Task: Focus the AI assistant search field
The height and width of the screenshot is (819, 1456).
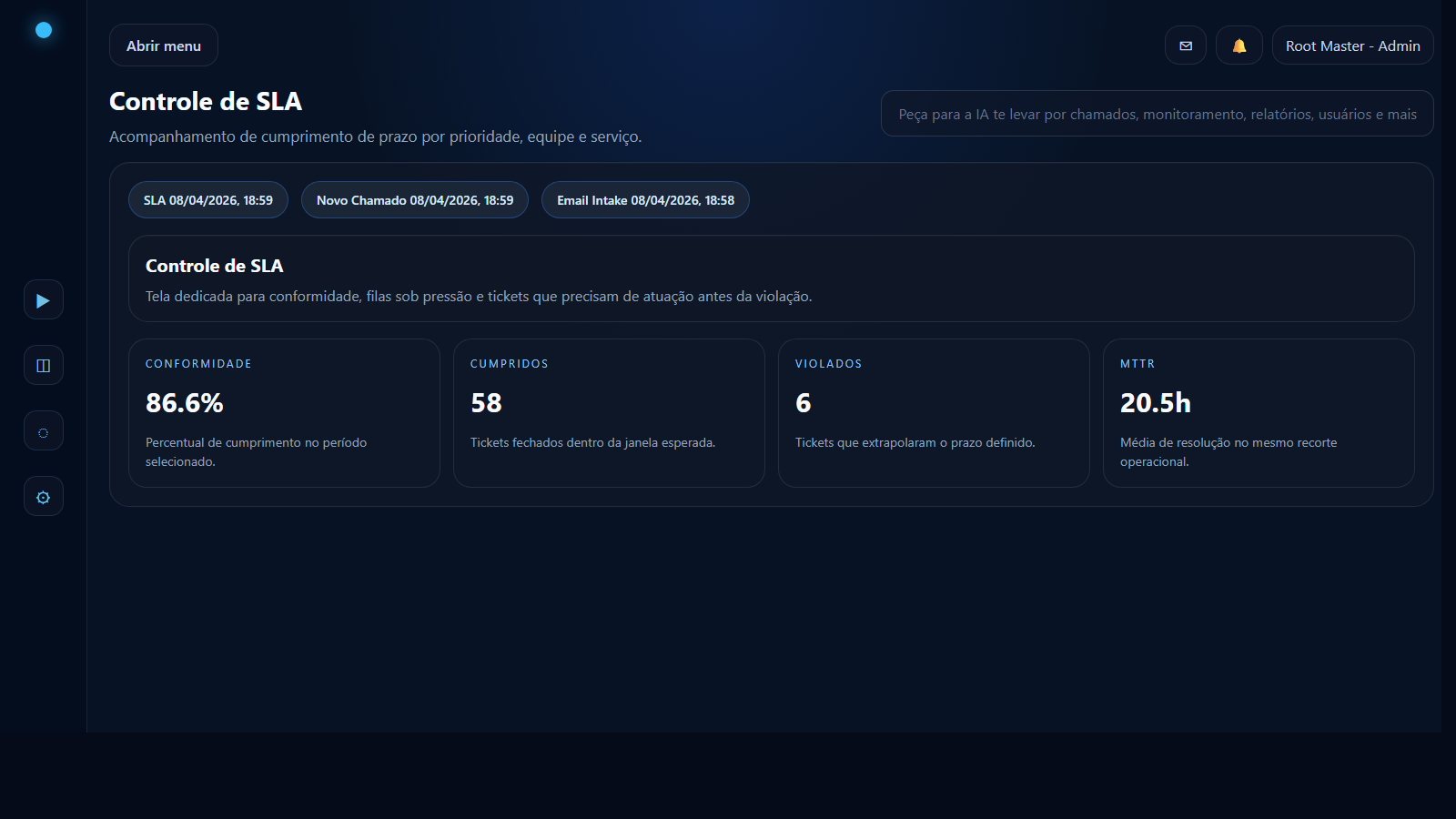Action: tap(1157, 114)
